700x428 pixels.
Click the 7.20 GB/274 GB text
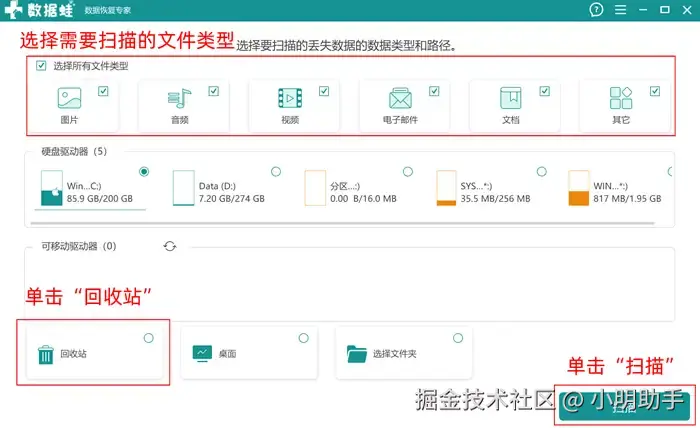(x=232, y=199)
